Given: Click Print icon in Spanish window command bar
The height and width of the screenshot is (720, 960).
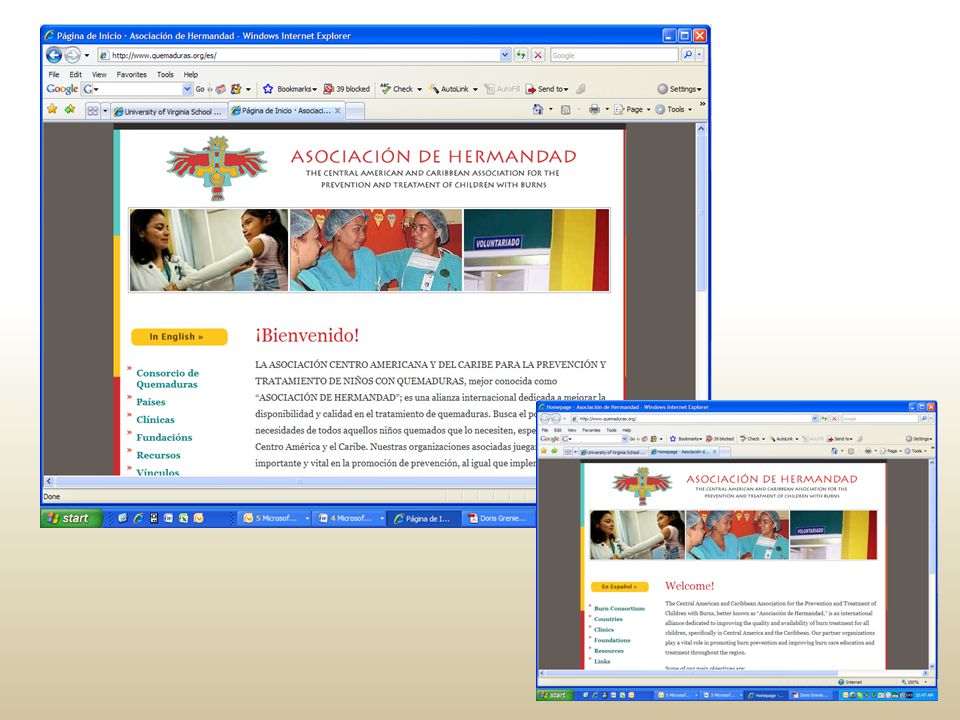Looking at the screenshot, I should pos(594,110).
